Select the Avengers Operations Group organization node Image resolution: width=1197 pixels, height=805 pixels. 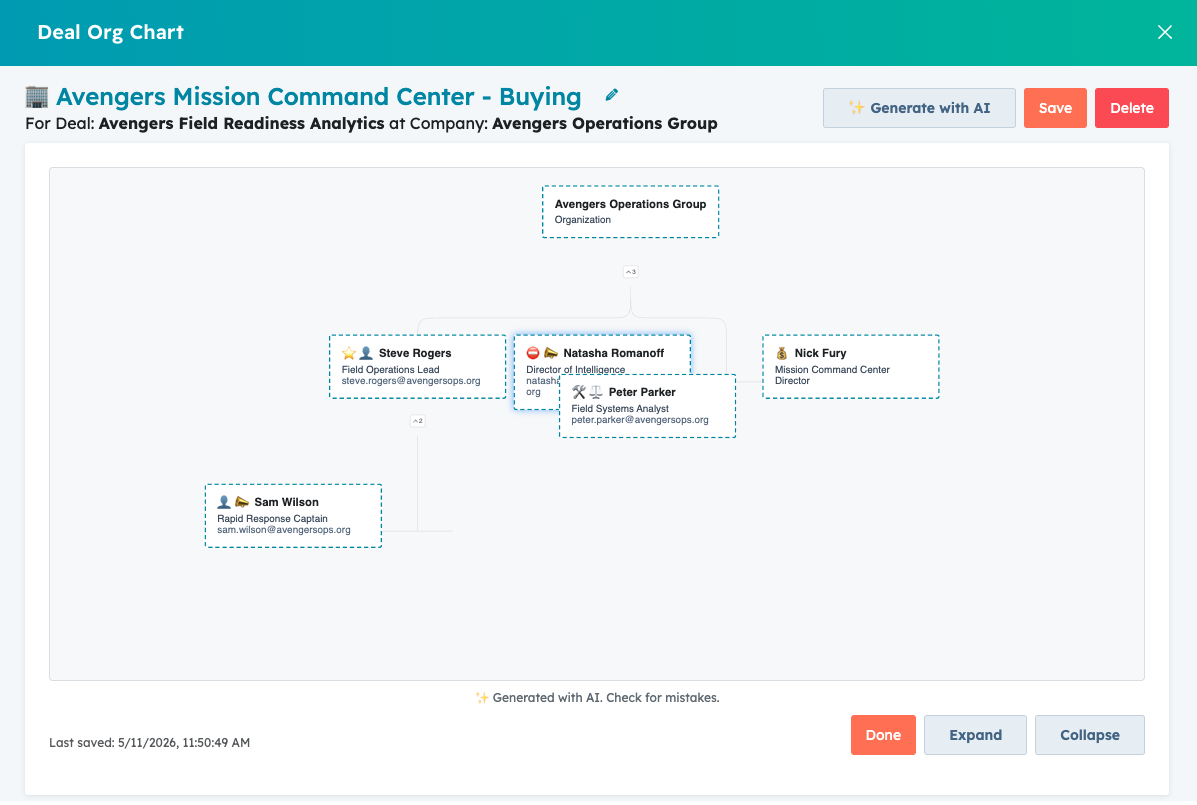(x=631, y=211)
